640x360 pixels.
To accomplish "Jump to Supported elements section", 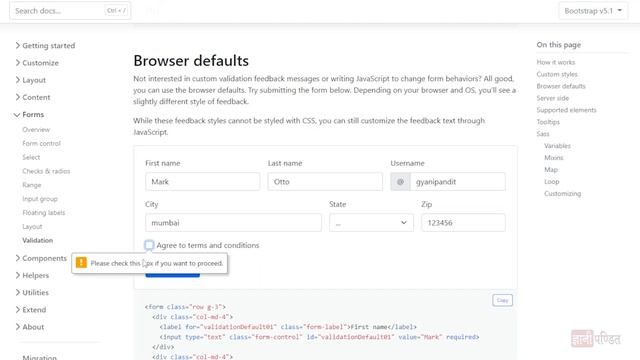I will (x=566, y=110).
